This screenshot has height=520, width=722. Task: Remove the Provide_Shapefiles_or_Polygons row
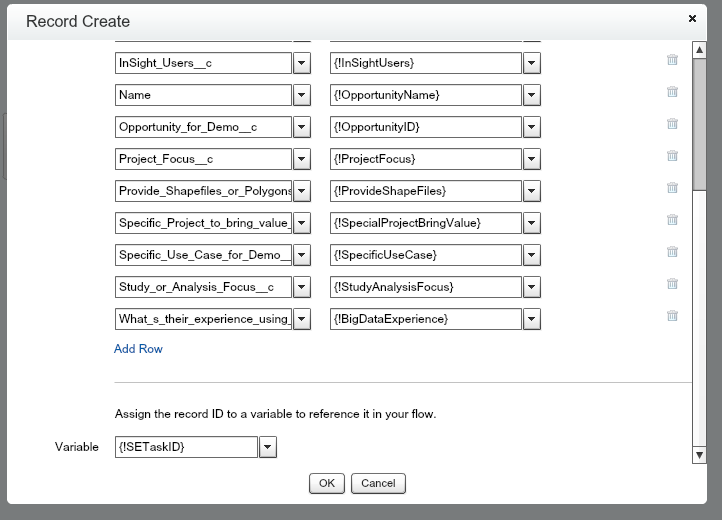[672, 188]
